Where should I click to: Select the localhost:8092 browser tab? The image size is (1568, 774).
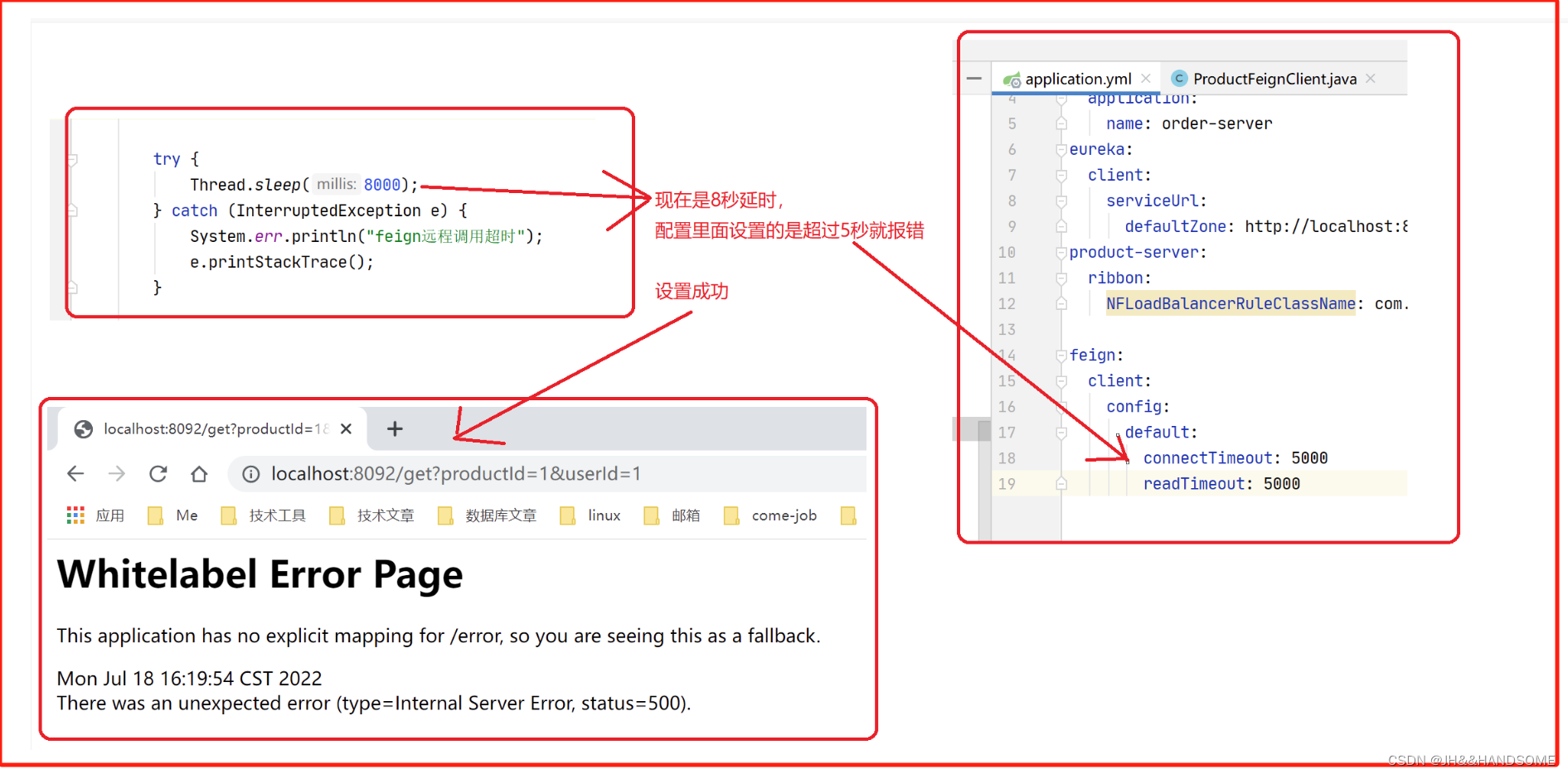211,428
